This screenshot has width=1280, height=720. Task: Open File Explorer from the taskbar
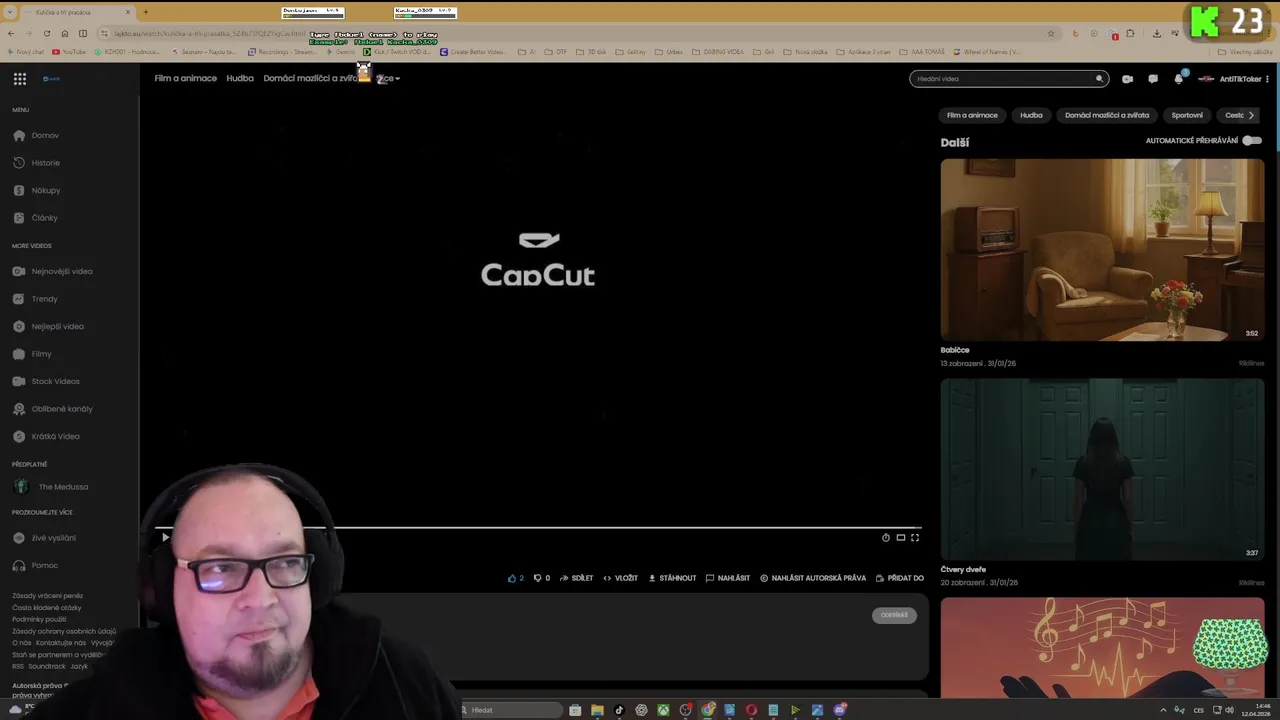tap(597, 710)
